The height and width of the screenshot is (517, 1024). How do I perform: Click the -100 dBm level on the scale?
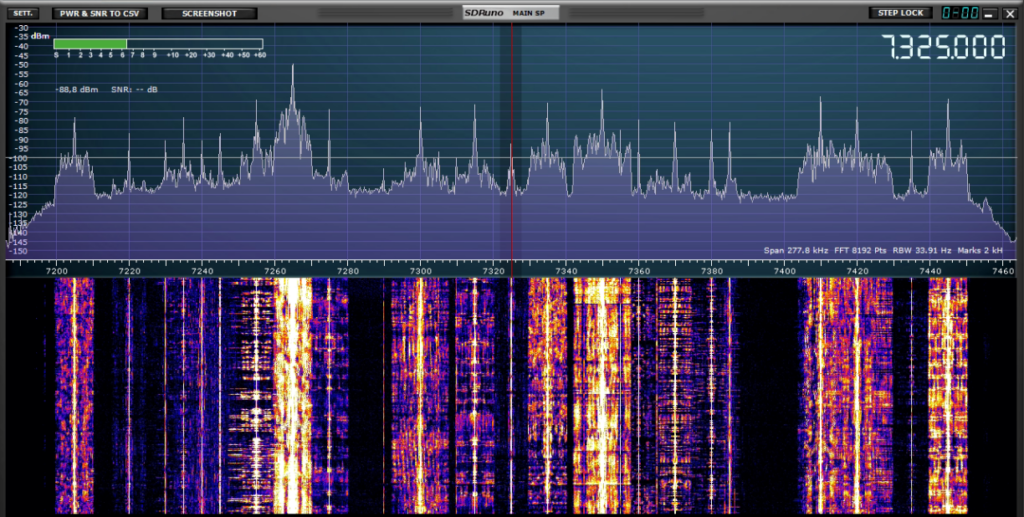coord(19,158)
